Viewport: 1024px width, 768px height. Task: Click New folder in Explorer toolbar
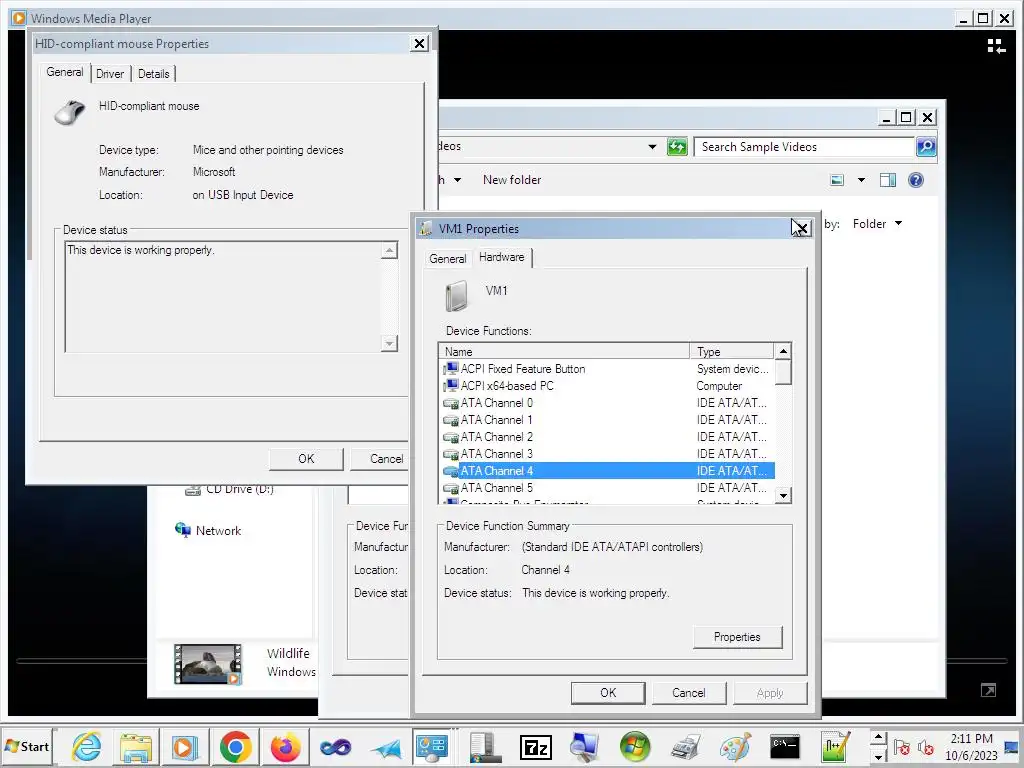[512, 180]
